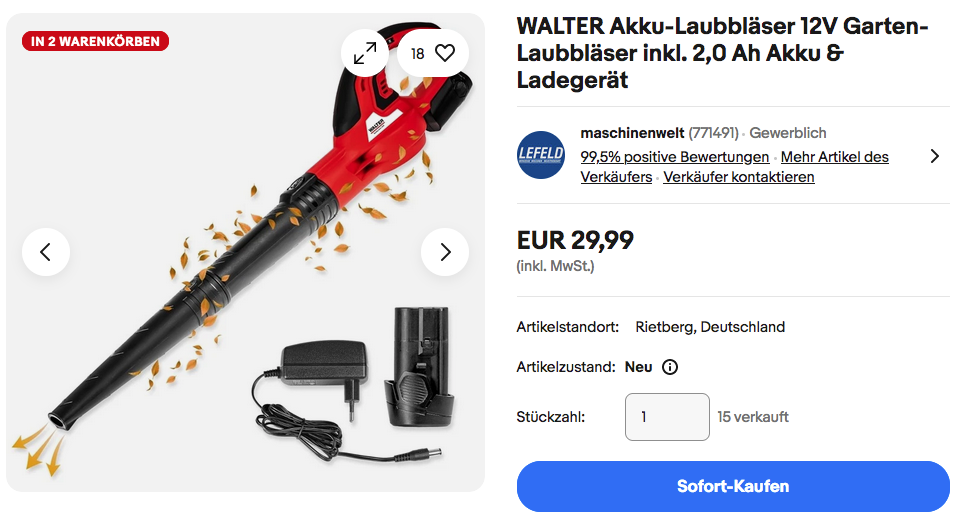980x517 pixels.
Task: Click the Artikelzustand info icon
Action: [669, 367]
